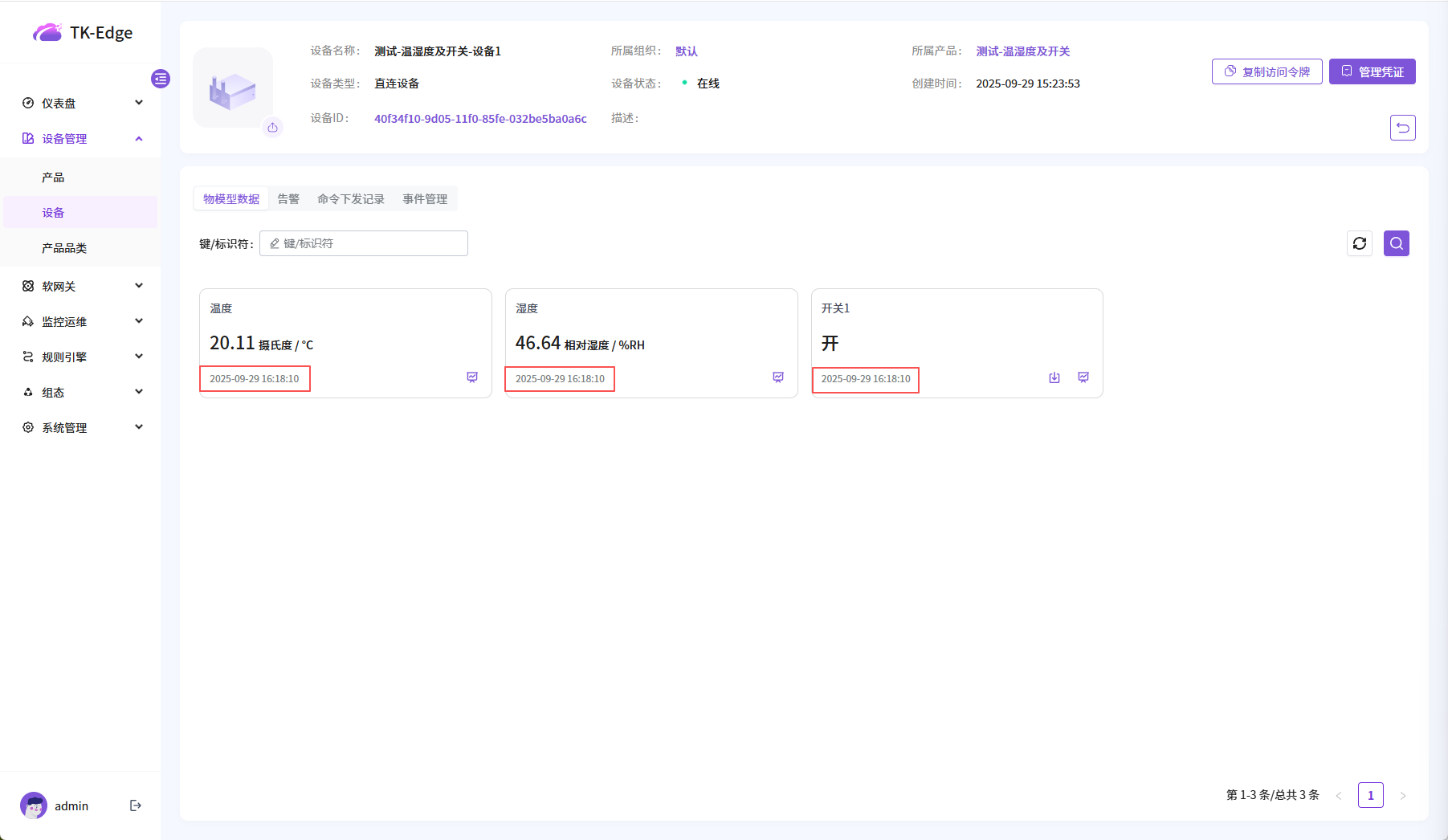Click the small badge icon under the device image
This screenshot has height=840, width=1448.
tap(273, 128)
